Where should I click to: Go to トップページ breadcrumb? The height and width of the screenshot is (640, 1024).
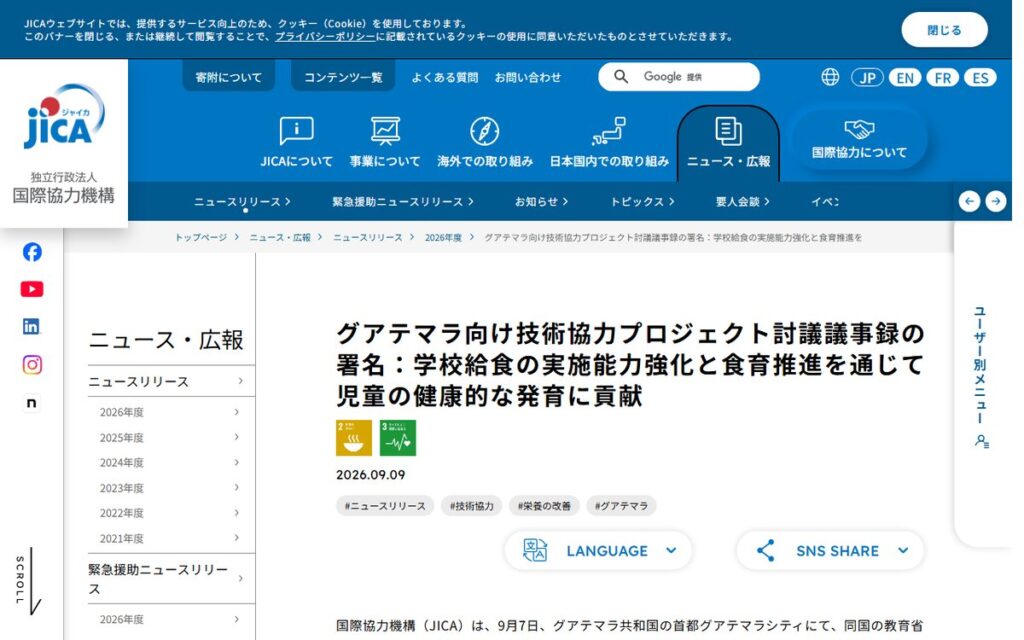(200, 238)
